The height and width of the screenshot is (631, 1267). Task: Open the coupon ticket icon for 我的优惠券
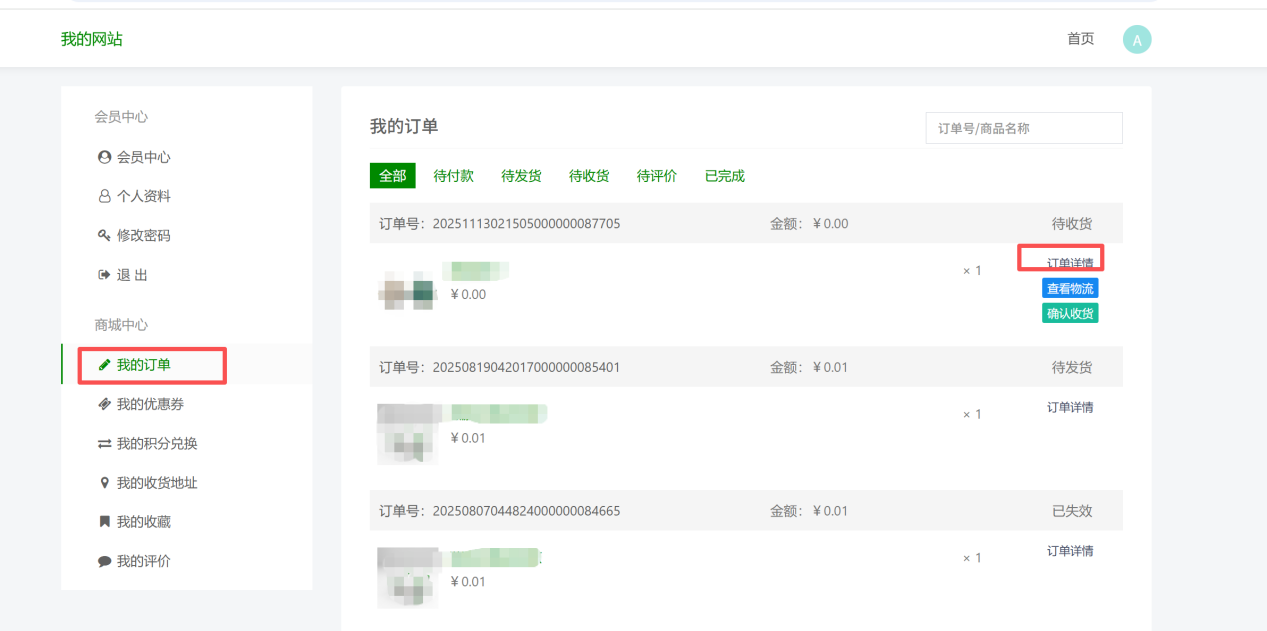(x=104, y=404)
